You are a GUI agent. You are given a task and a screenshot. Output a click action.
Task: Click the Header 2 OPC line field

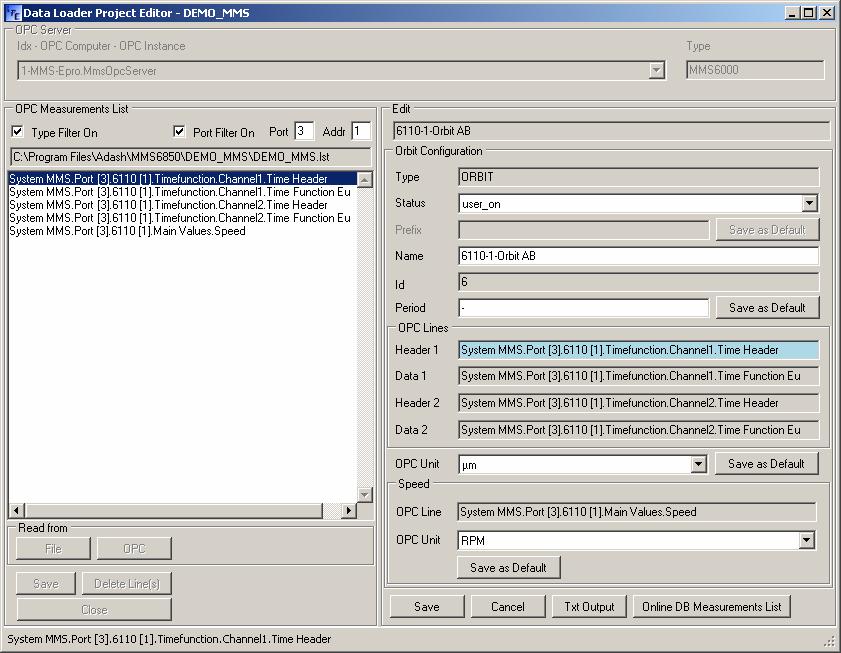pyautogui.click(x=638, y=403)
